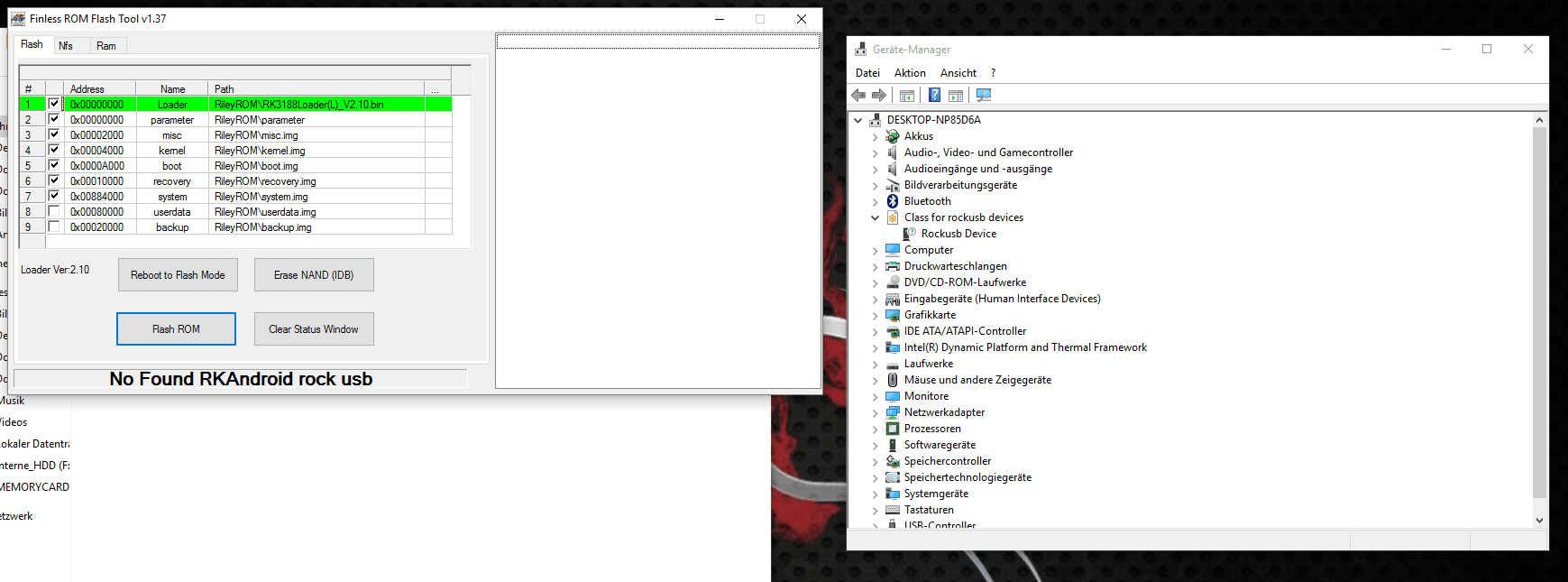Screen dimensions: 1568x582
Task: Expand the Systemgeräte category
Action: (875, 494)
